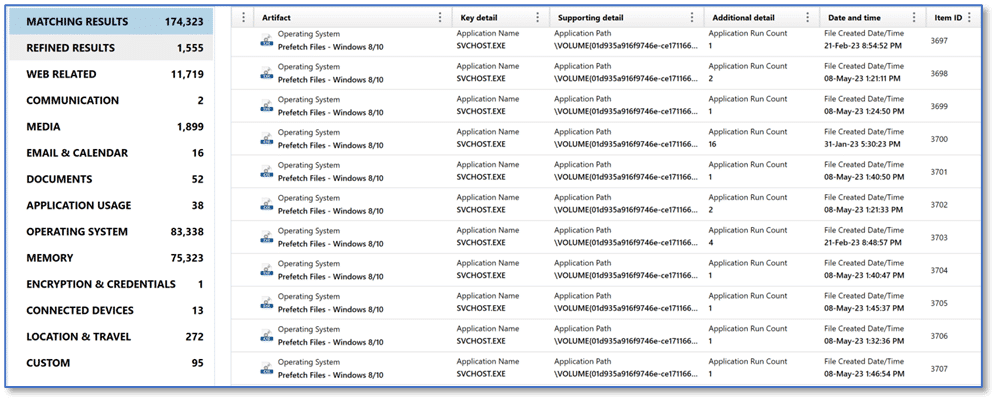Open the Documents category
Screen dimensions: 996x401
coord(111,179)
